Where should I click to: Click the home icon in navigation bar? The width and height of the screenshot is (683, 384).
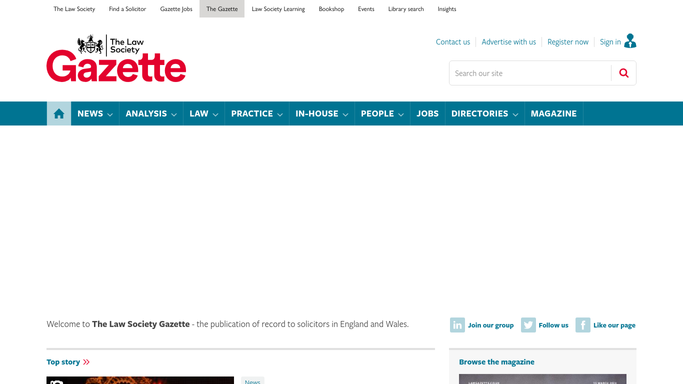point(59,114)
